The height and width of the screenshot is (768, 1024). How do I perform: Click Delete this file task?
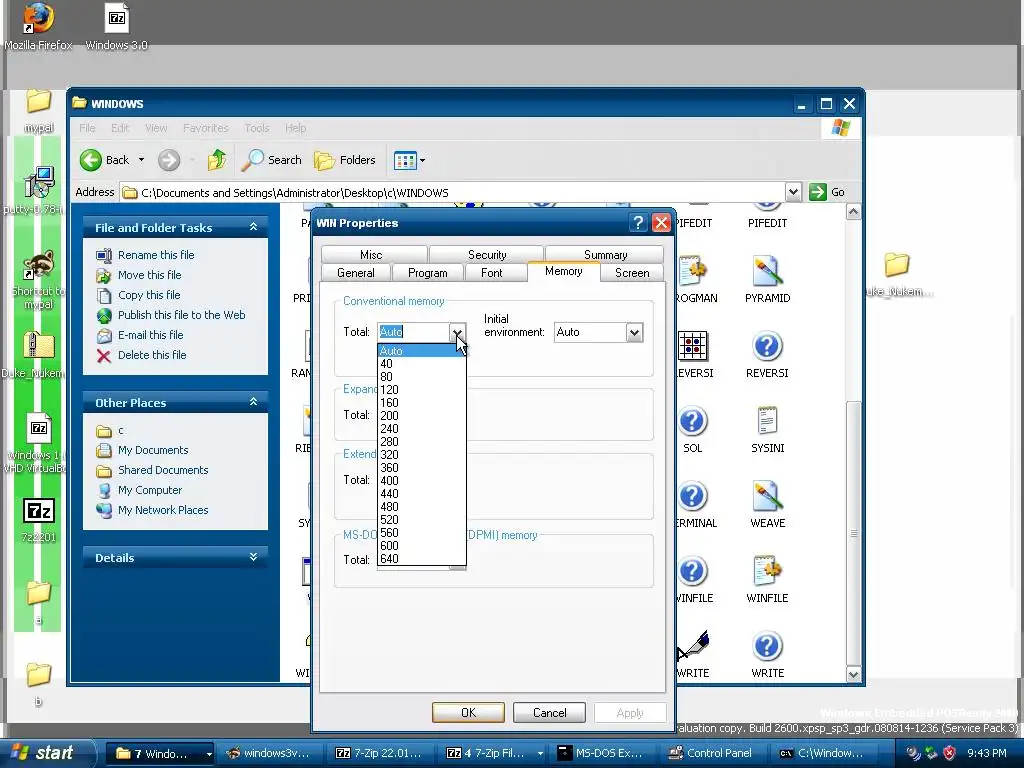pyautogui.click(x=152, y=355)
